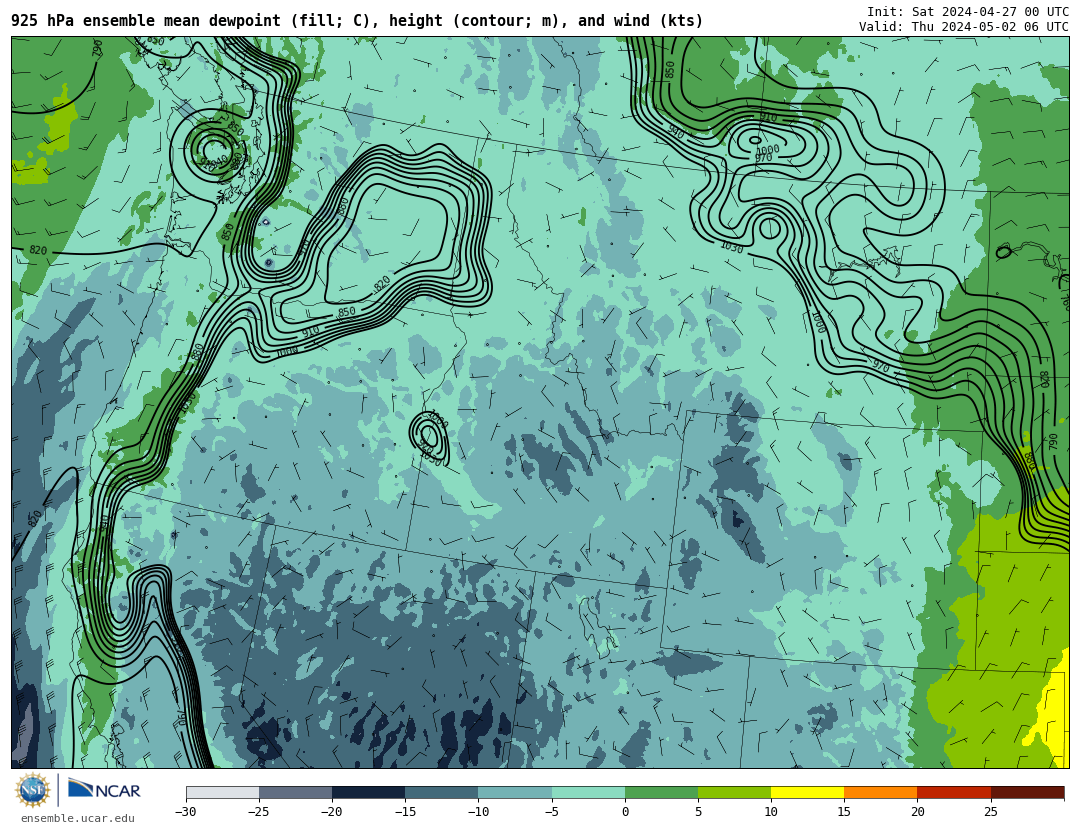Click the NCAR logo
Viewport: 1080px width, 831px height.
(x=104, y=790)
